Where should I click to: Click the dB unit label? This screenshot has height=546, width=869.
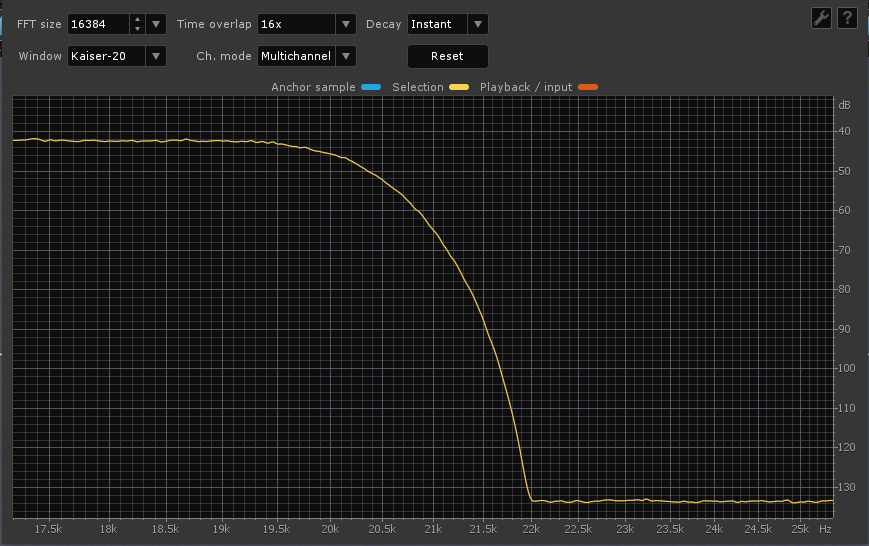[844, 105]
